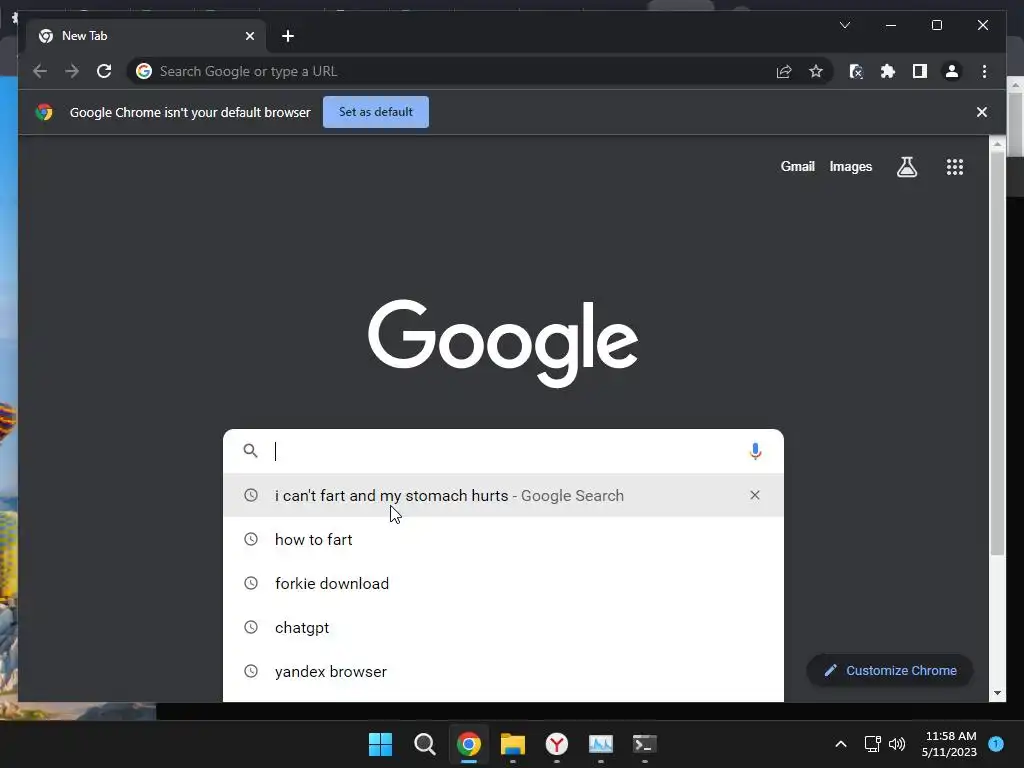Open the Extensions puzzle icon
Viewport: 1024px width, 768px height.
point(888,71)
